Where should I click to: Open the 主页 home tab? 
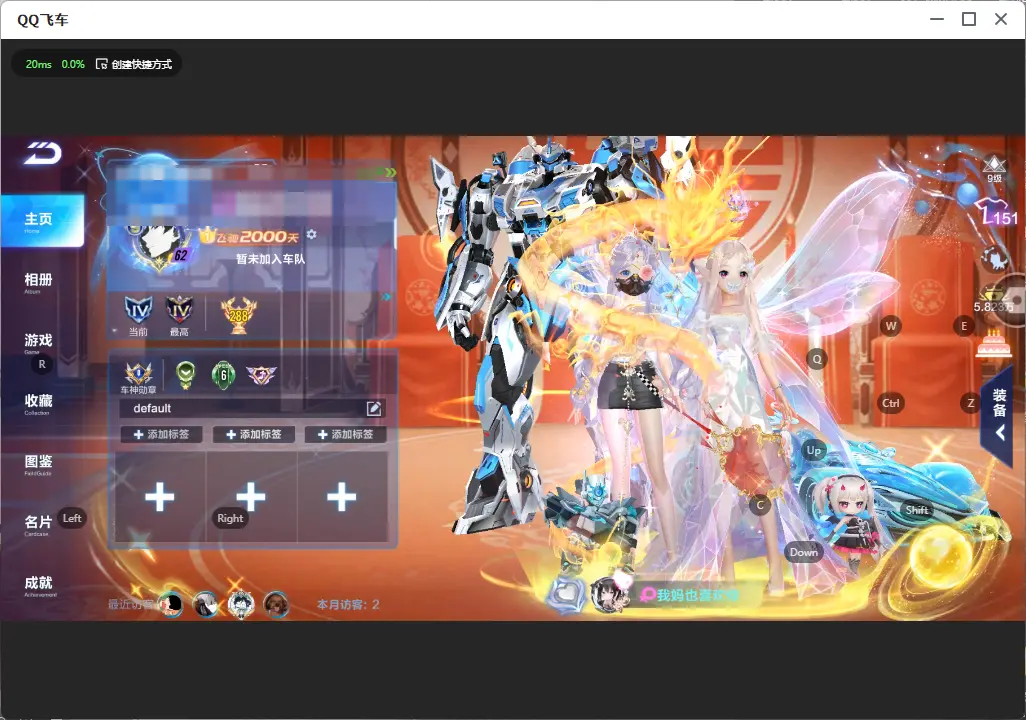42,221
